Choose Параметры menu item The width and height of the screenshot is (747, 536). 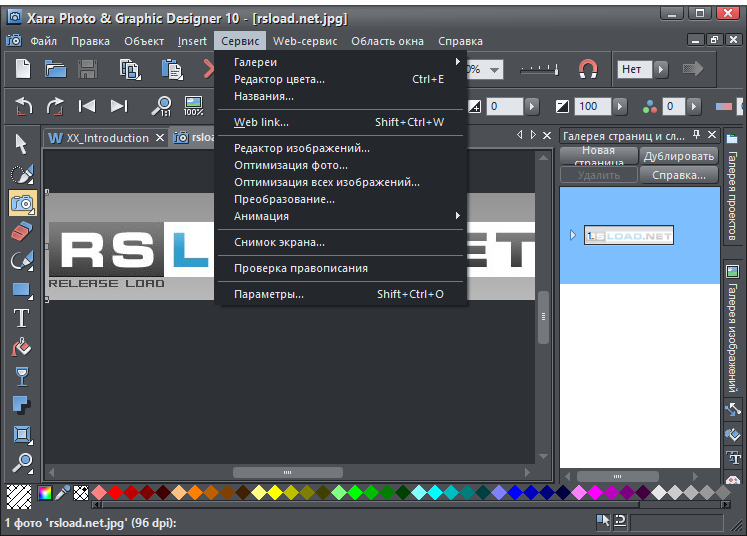click(340, 294)
